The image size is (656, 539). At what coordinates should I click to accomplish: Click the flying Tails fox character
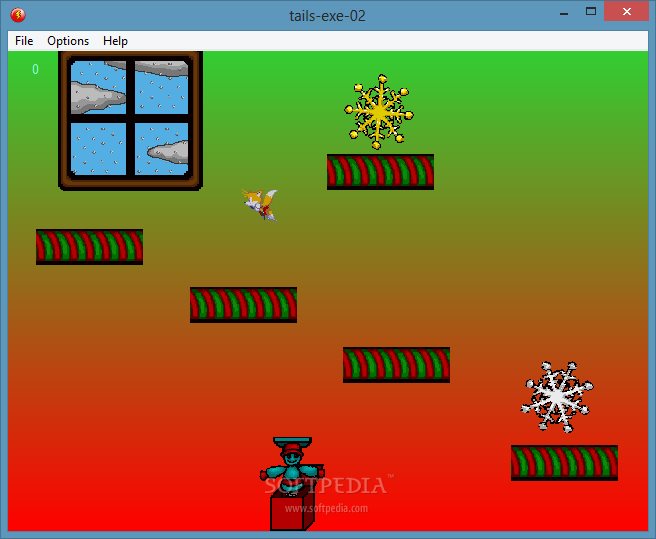pos(260,204)
